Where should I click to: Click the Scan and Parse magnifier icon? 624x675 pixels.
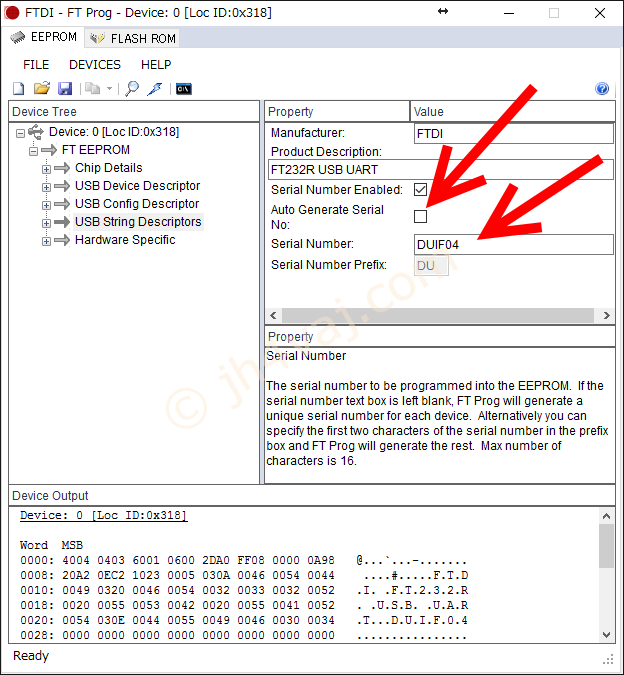coord(132,88)
